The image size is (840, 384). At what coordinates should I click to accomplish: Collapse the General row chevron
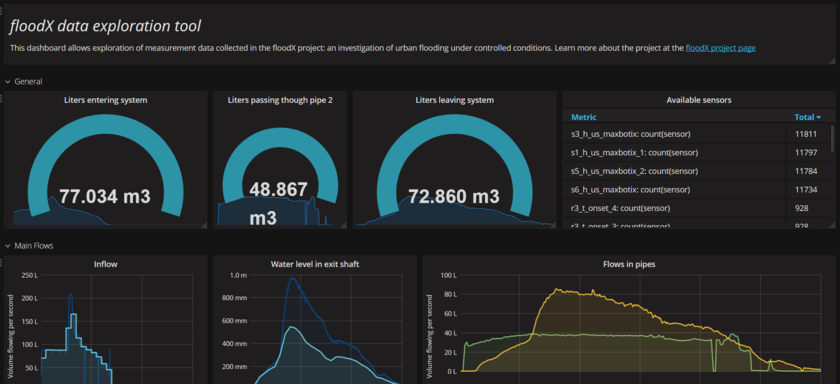pyautogui.click(x=8, y=82)
